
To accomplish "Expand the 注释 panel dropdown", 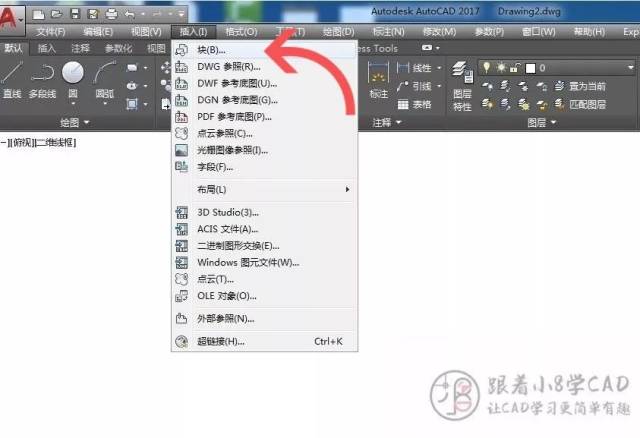I will (387, 122).
